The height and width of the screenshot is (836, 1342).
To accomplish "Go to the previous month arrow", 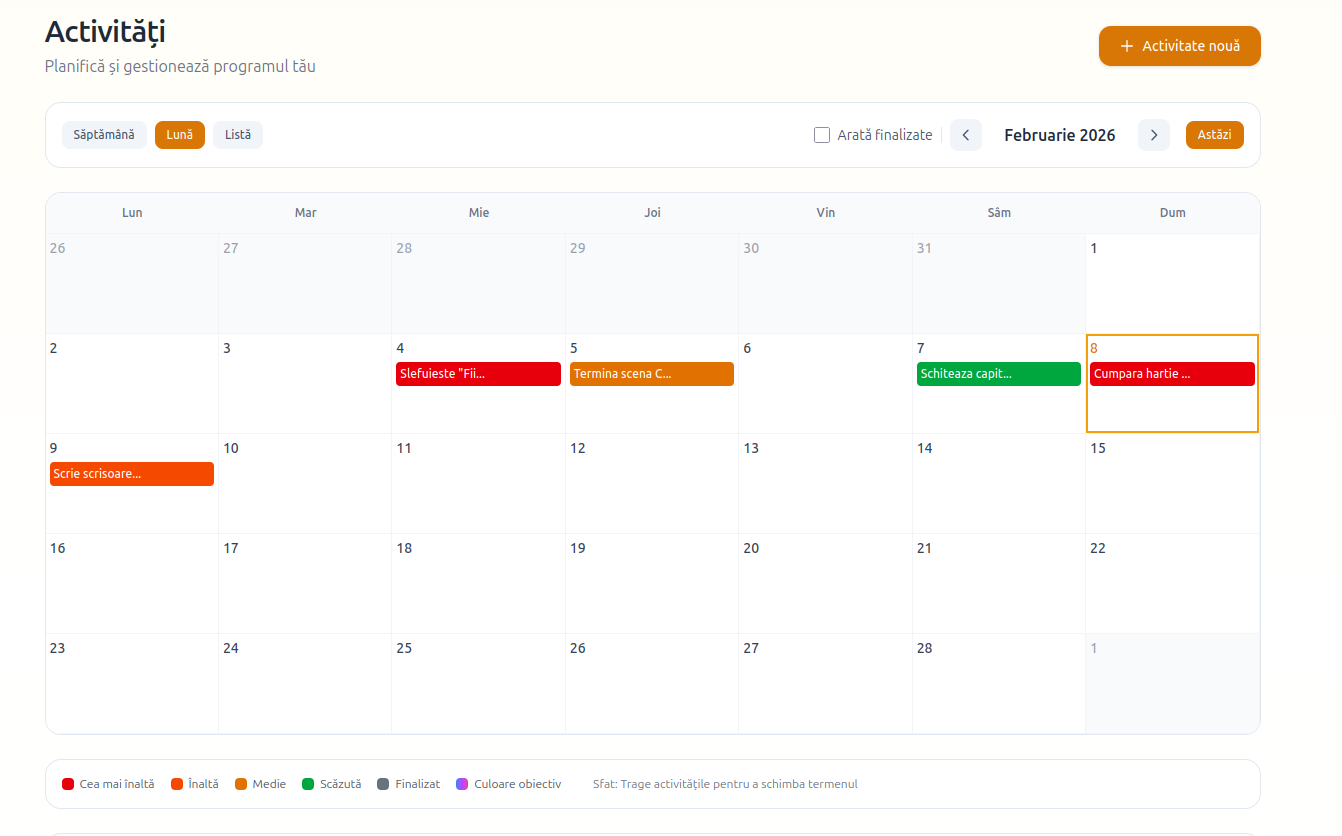I will (966, 135).
